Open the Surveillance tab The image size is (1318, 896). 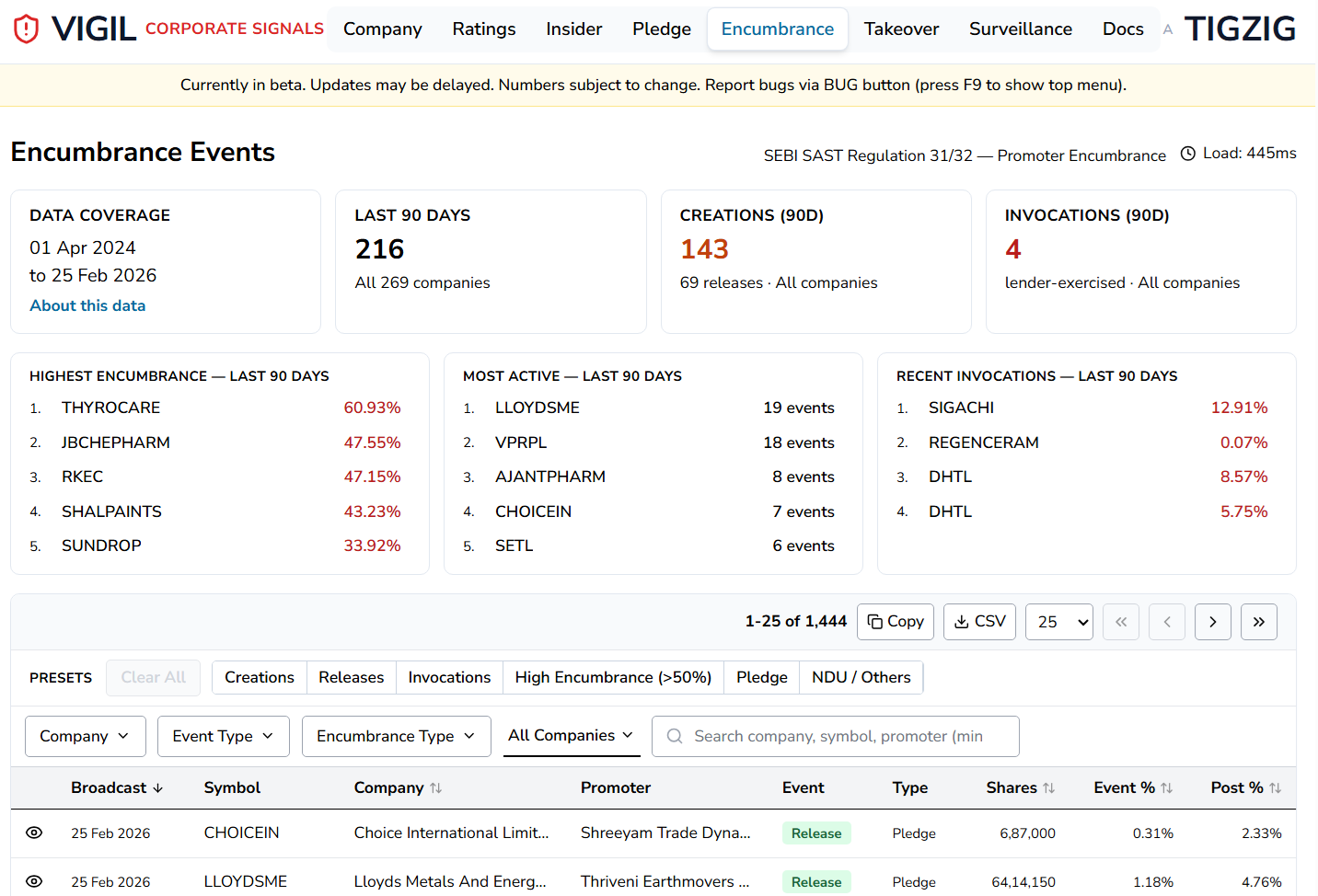click(1020, 29)
